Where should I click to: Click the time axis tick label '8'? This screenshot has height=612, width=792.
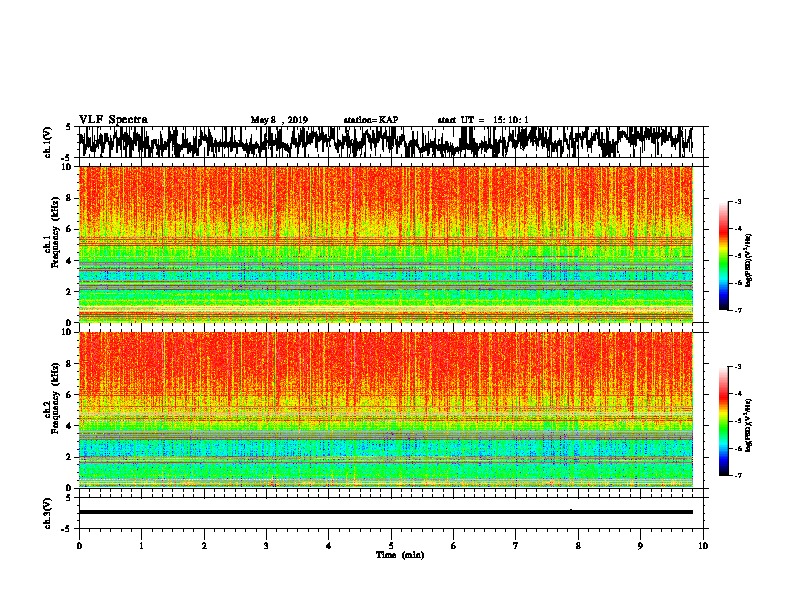click(x=578, y=545)
